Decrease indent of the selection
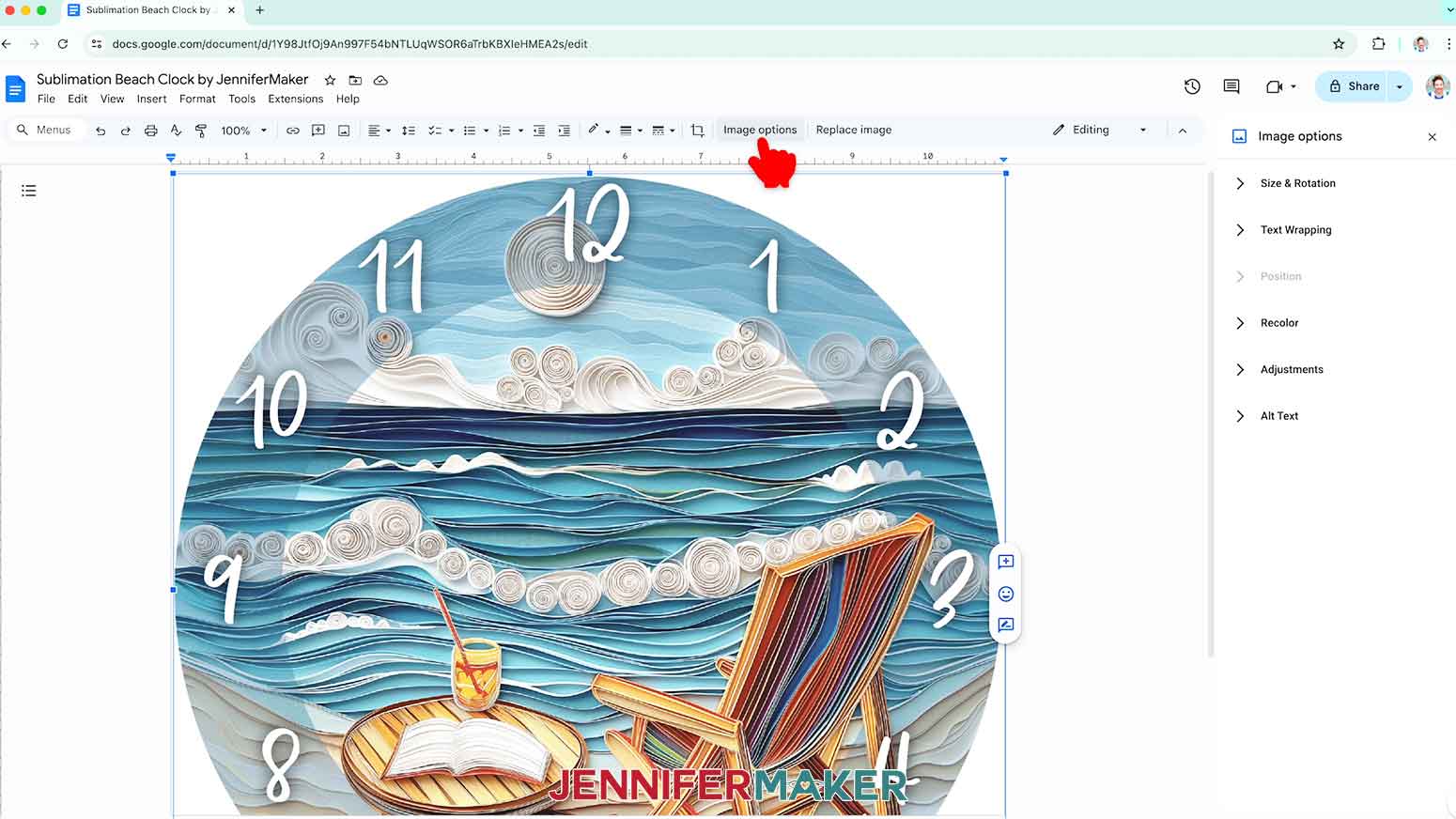 (x=539, y=131)
